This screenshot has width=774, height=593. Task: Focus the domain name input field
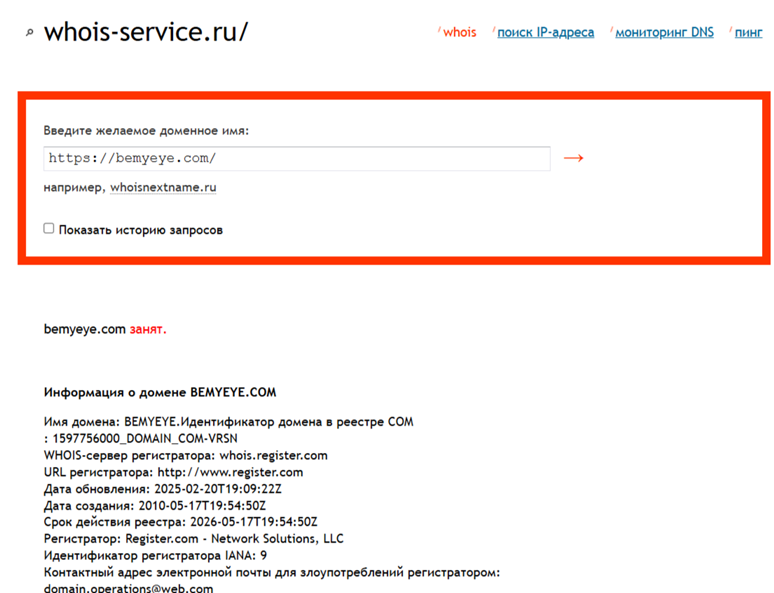click(296, 158)
